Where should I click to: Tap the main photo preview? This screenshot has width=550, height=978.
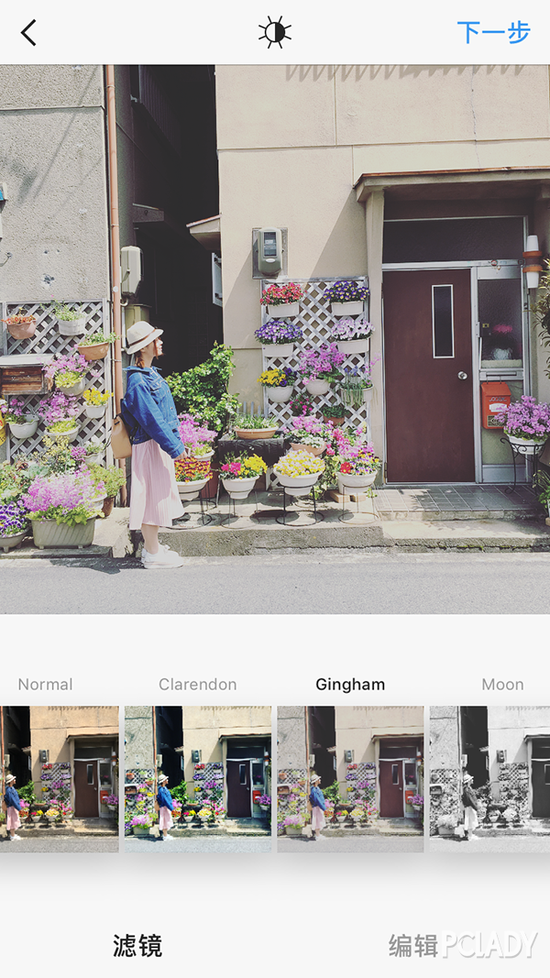(275, 339)
